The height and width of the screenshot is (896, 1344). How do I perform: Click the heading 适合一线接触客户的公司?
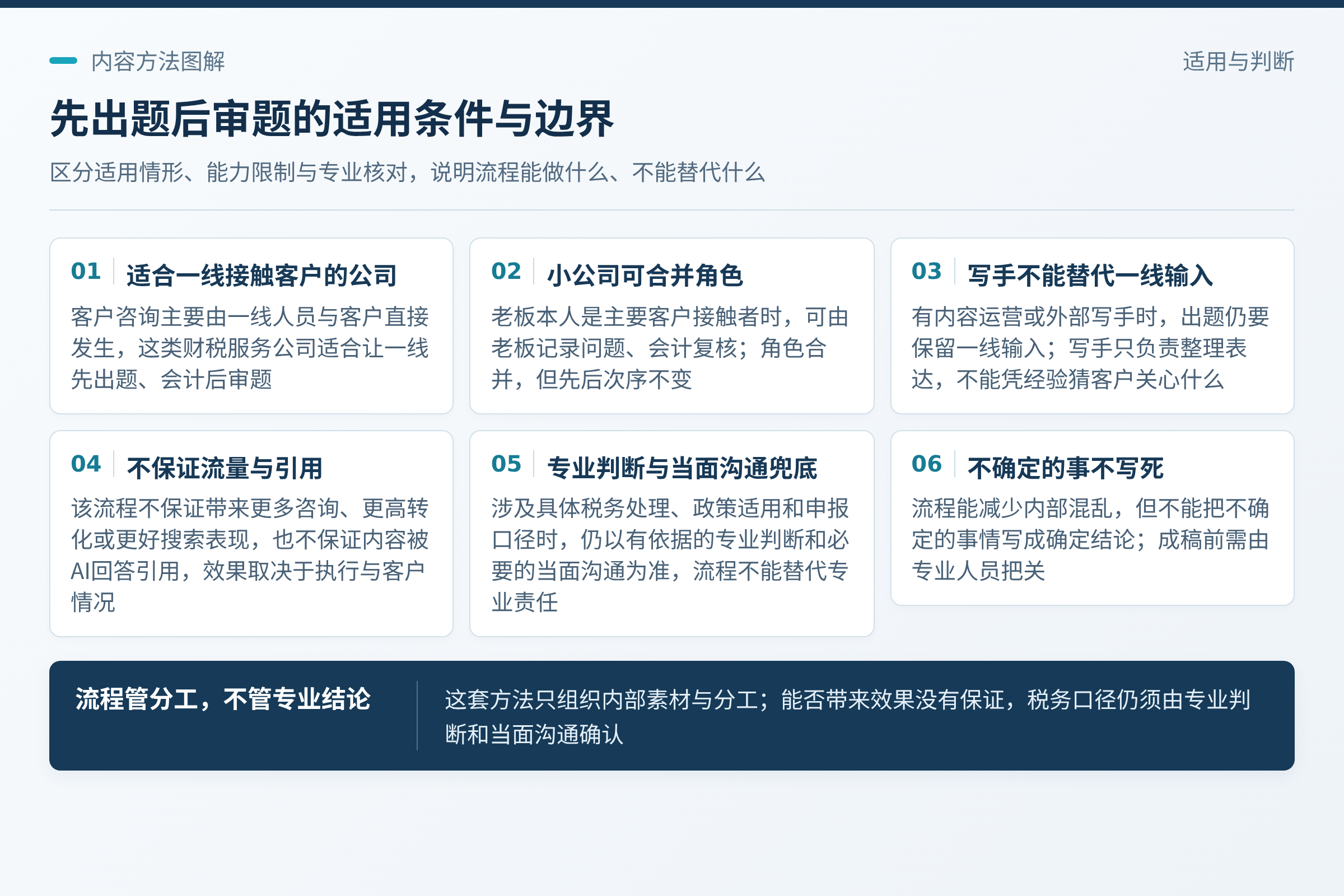(262, 276)
